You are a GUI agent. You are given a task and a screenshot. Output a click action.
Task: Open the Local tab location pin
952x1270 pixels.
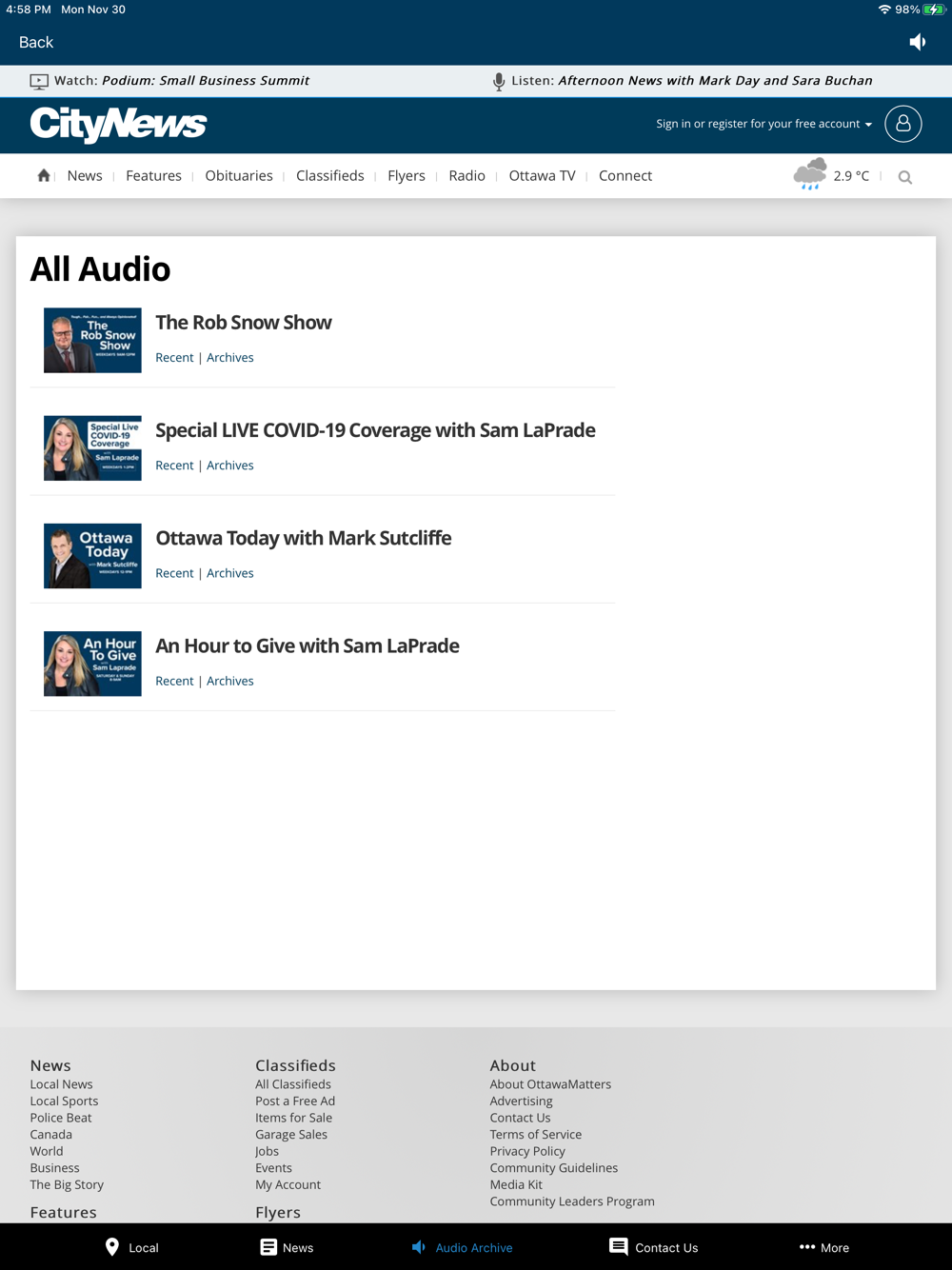point(112,1247)
